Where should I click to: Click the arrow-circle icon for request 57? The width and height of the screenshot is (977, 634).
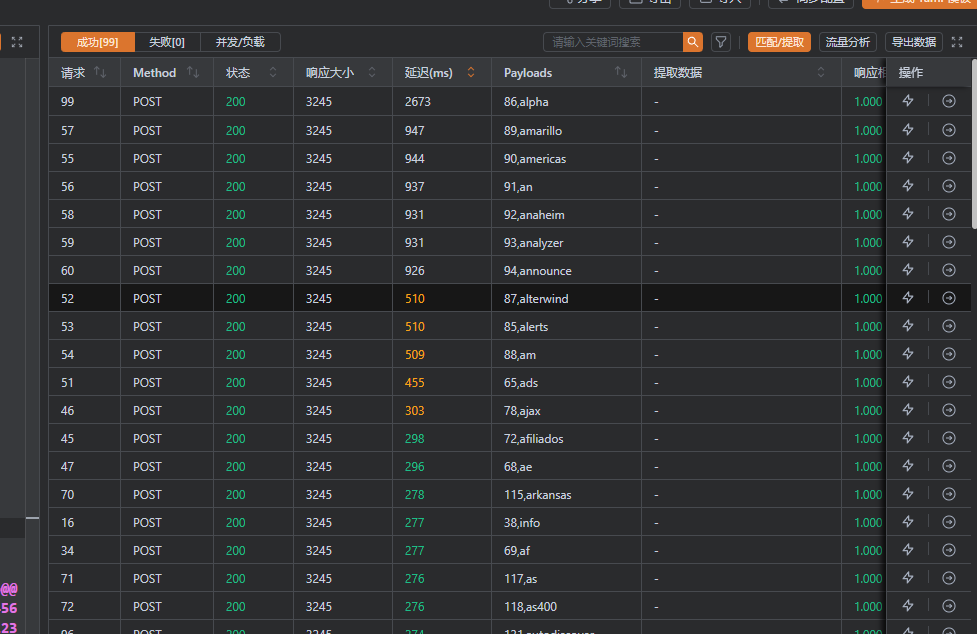[x=949, y=130]
